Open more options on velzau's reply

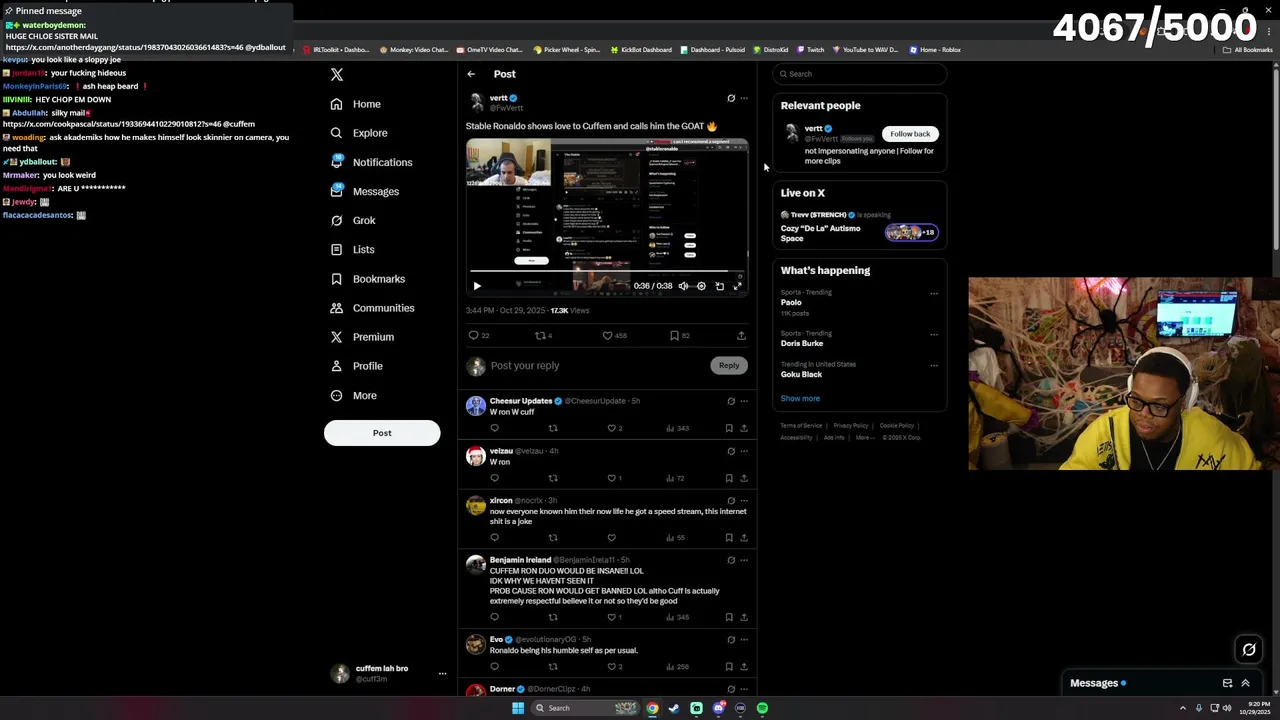coord(744,451)
